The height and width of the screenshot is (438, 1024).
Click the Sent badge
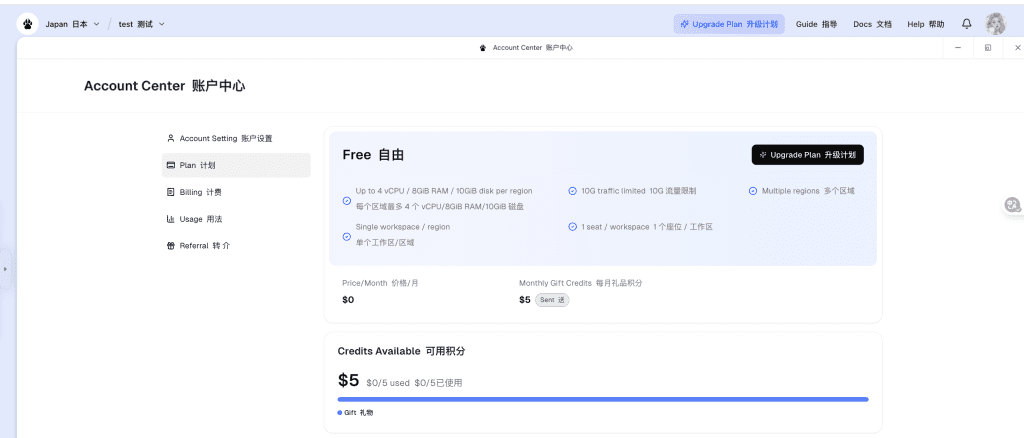pos(552,300)
